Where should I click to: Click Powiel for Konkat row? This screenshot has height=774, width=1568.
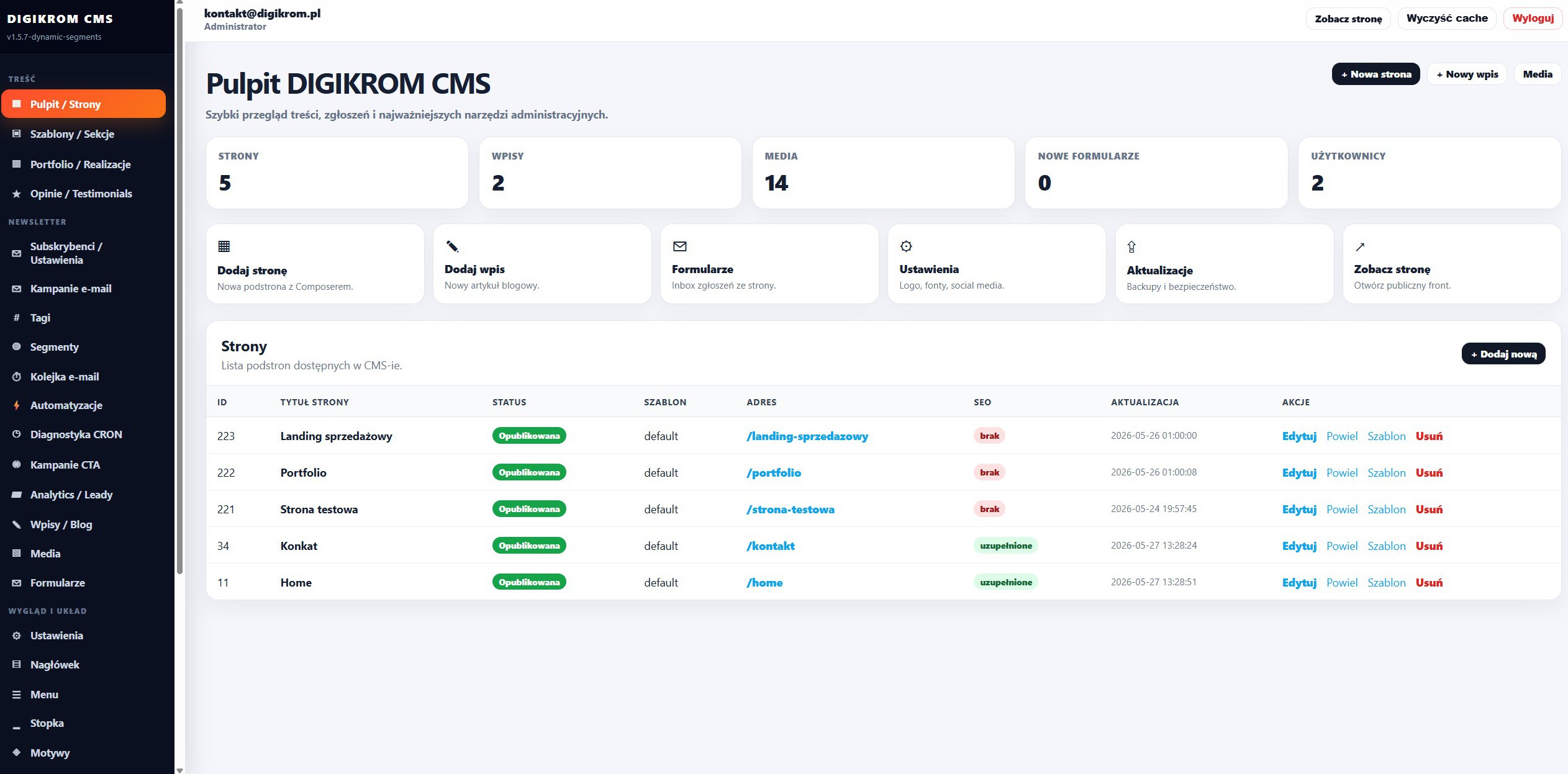tap(1342, 546)
